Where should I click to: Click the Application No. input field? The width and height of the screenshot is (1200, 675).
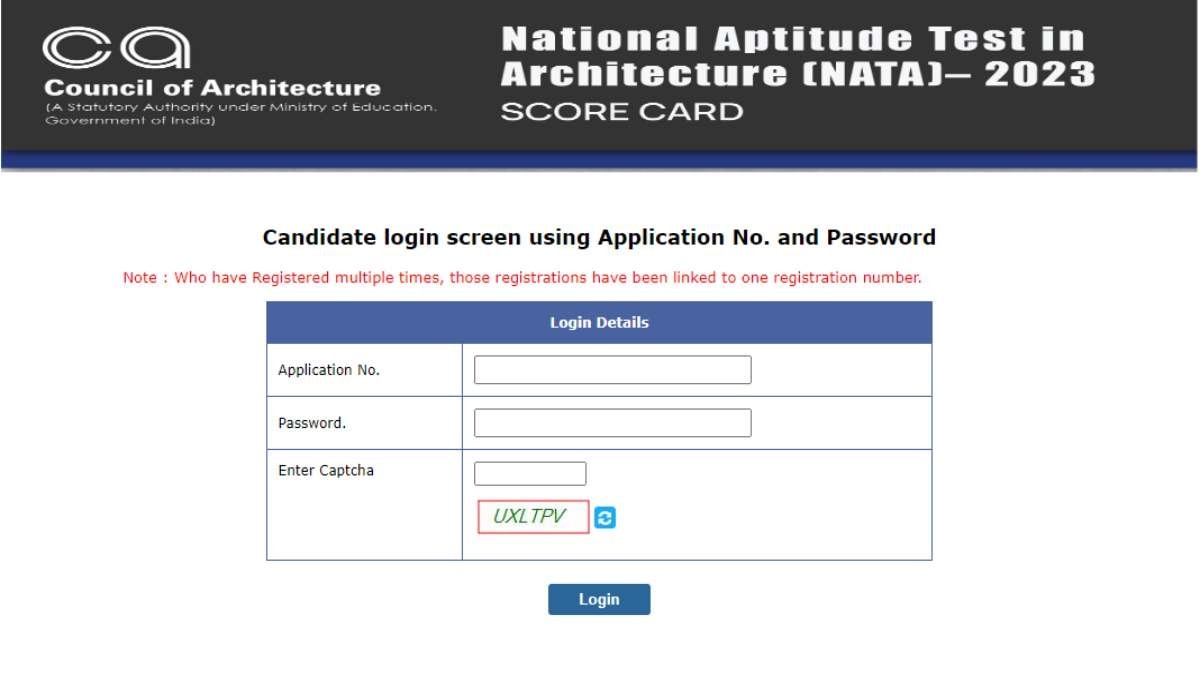(611, 369)
